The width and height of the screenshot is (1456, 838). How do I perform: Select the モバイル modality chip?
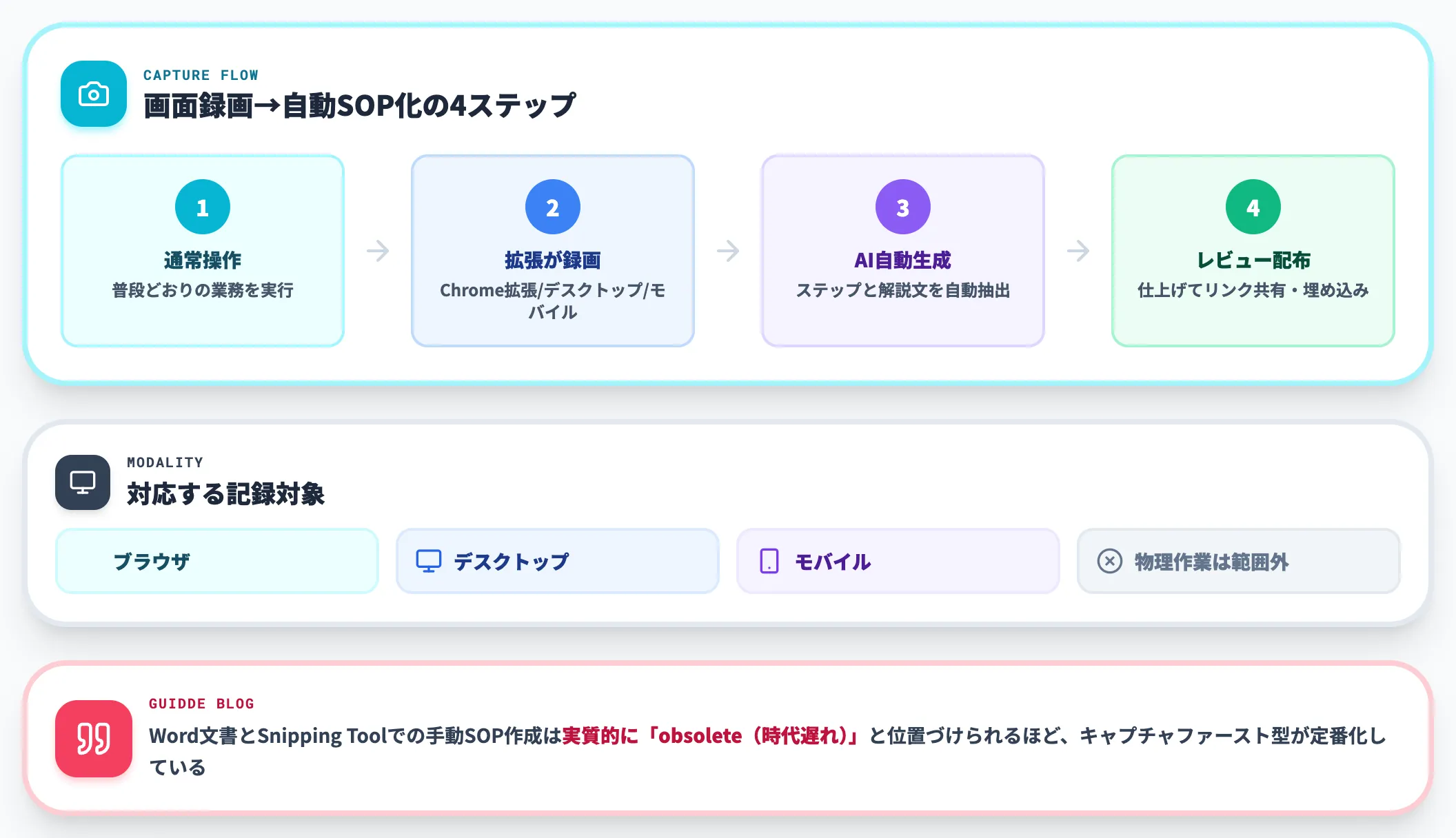click(x=898, y=561)
